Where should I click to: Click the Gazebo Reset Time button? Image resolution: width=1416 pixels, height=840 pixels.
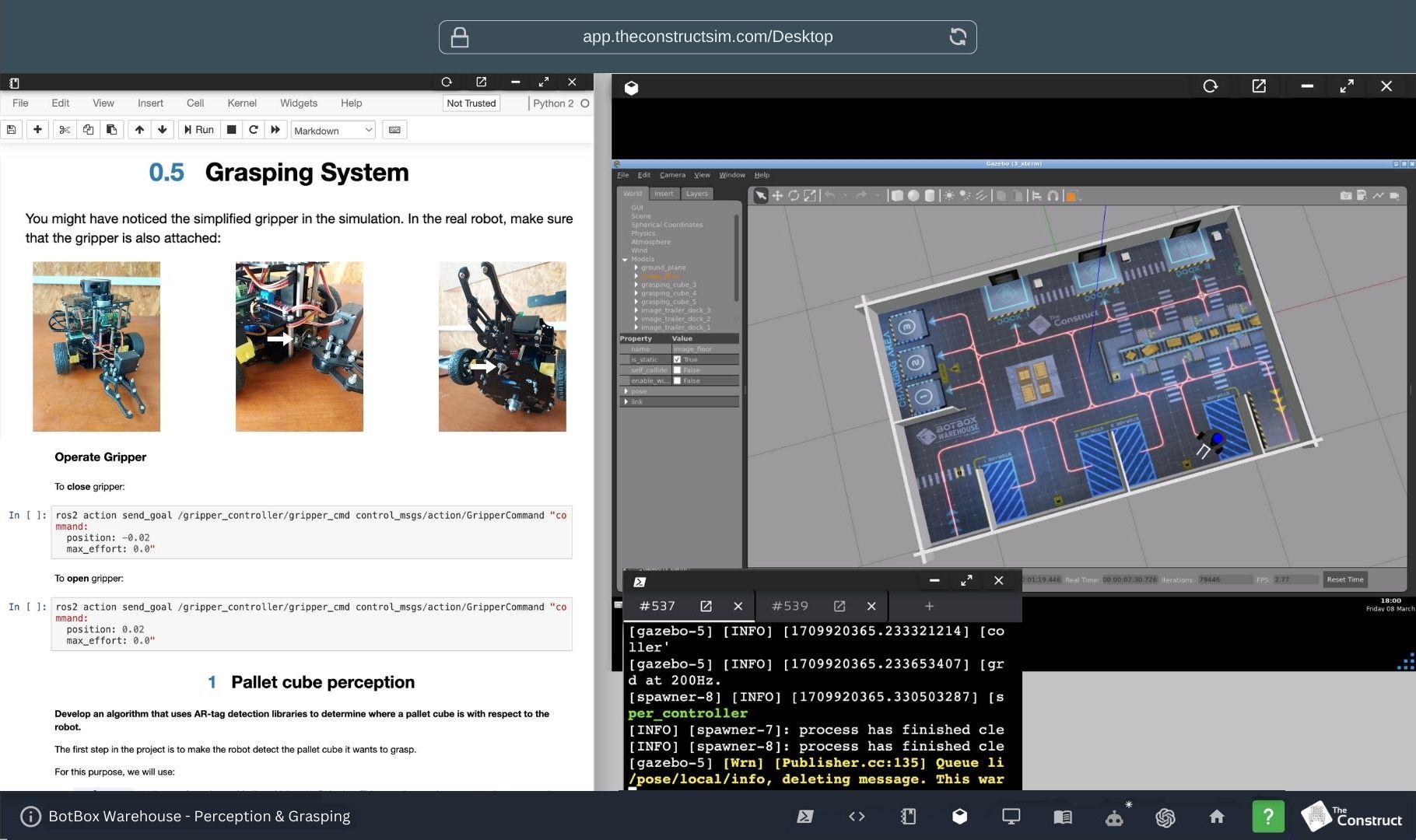coord(1345,579)
